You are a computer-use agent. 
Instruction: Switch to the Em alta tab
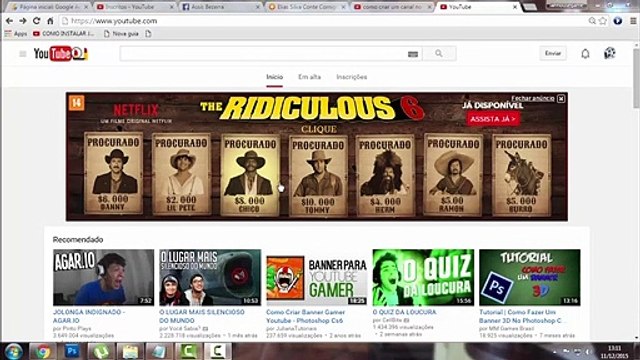[309, 77]
